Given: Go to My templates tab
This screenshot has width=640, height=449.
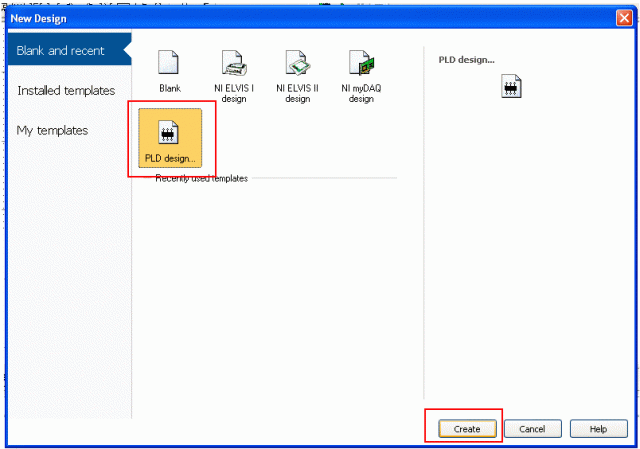Looking at the screenshot, I should point(52,131).
